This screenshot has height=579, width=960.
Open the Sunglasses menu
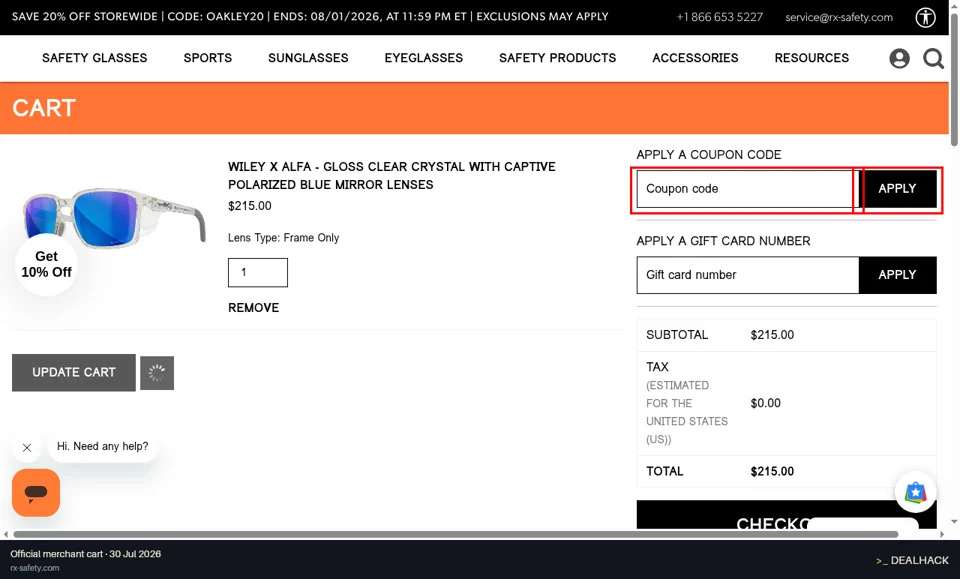click(308, 58)
